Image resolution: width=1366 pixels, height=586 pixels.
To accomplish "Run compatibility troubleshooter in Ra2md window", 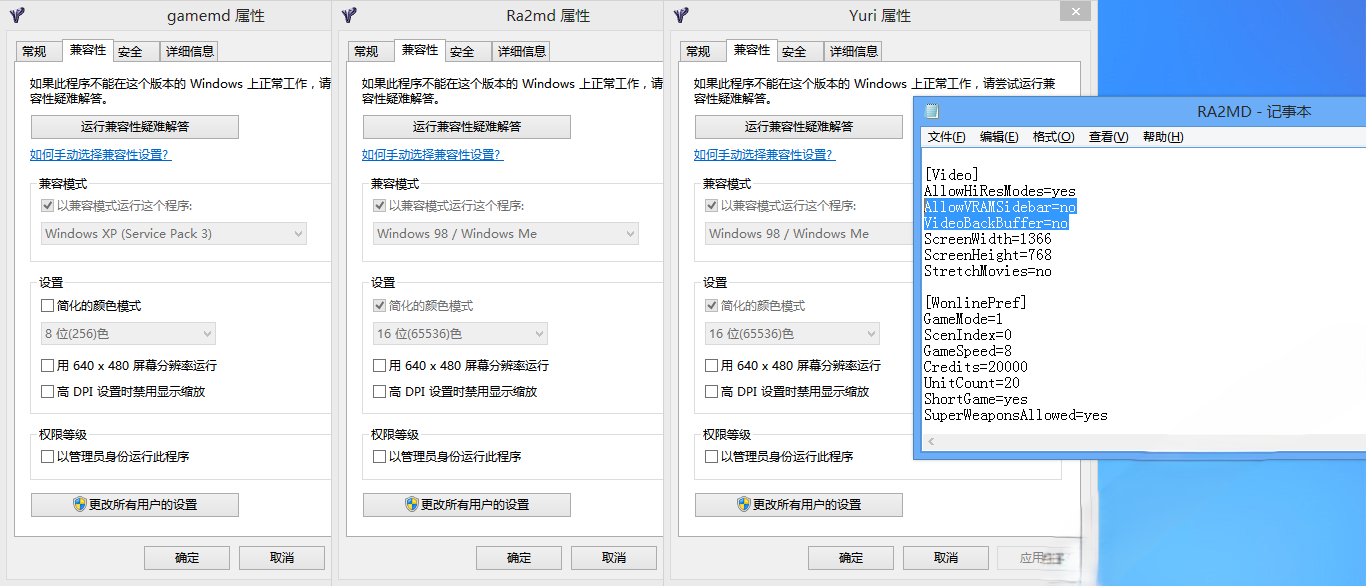I will coord(467,127).
